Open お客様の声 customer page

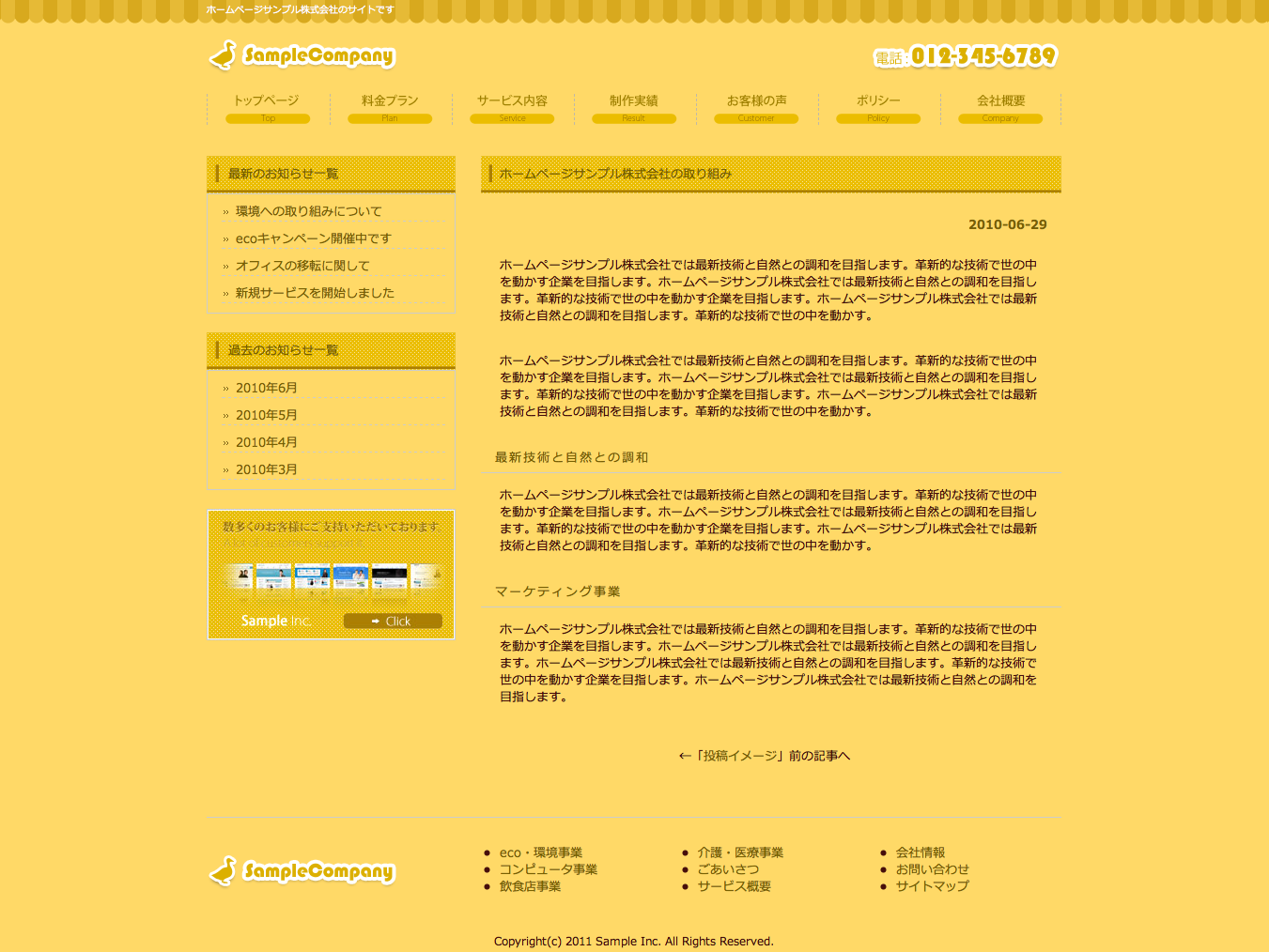[x=756, y=107]
